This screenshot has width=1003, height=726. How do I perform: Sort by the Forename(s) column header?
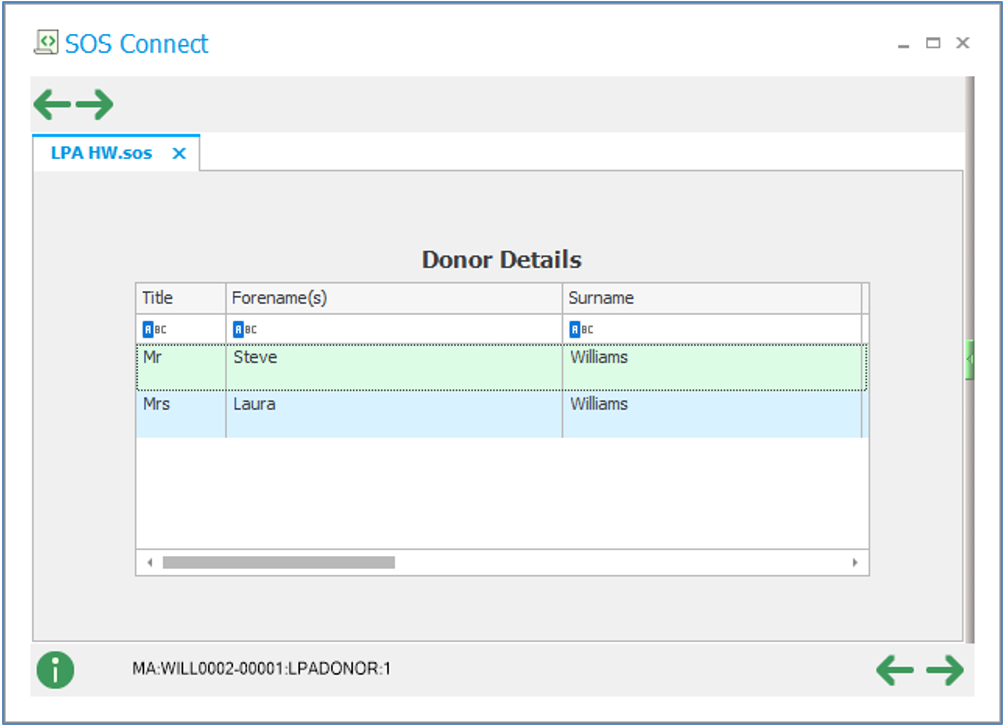[x=393, y=298]
